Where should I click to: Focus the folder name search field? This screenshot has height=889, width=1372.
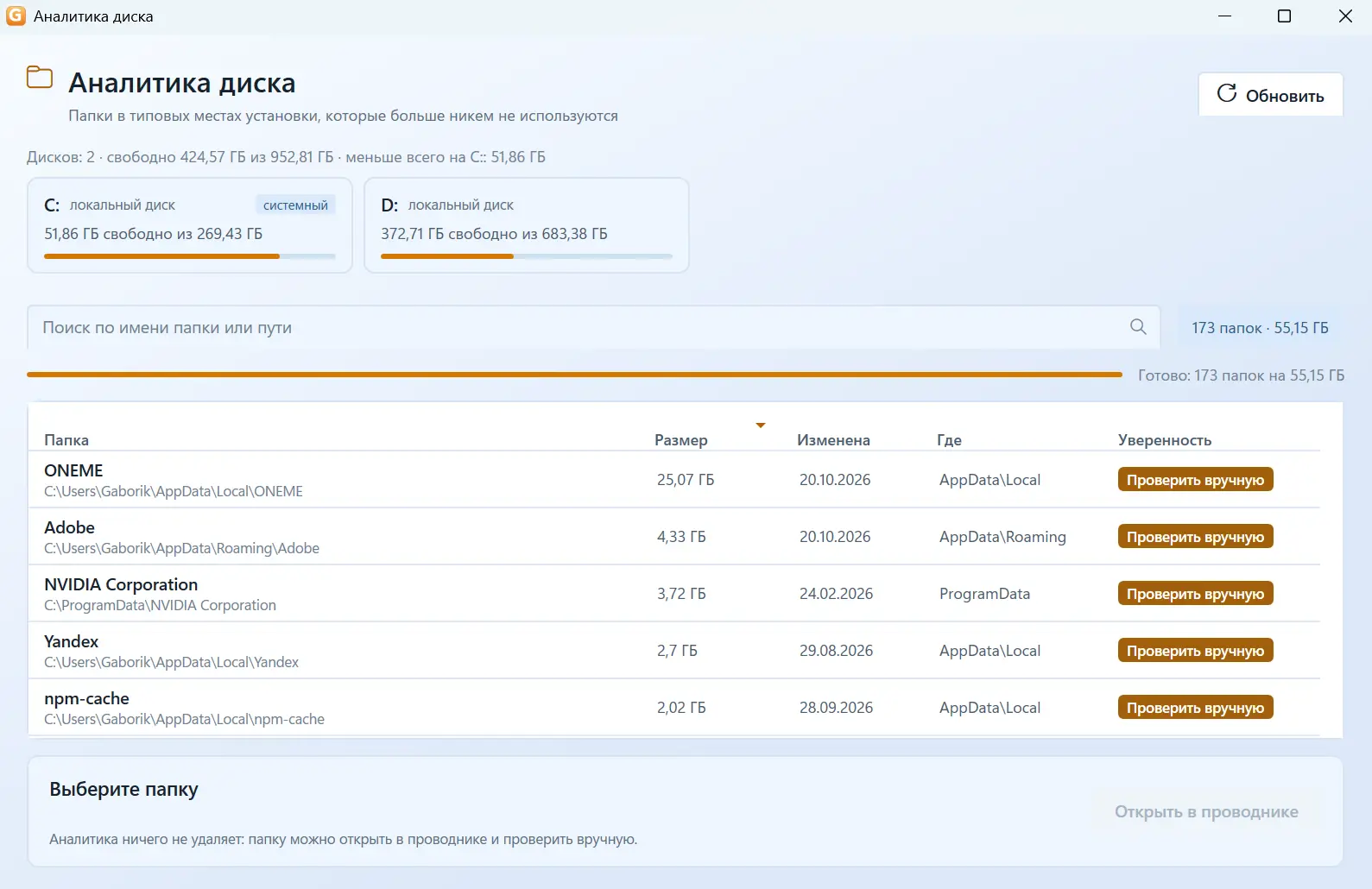593,327
